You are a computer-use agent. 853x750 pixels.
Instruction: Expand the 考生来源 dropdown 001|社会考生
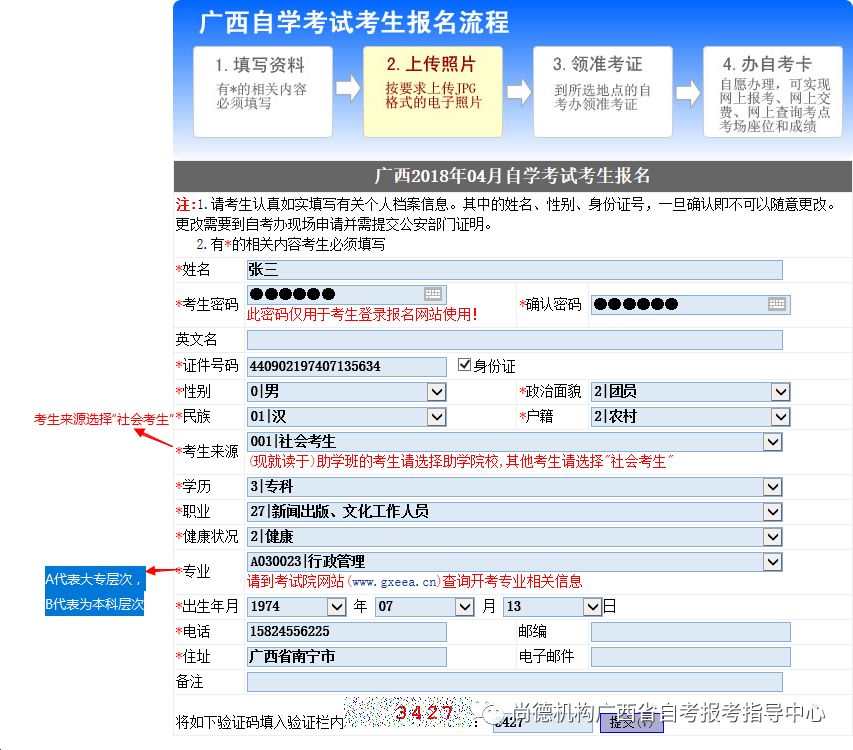(515, 442)
